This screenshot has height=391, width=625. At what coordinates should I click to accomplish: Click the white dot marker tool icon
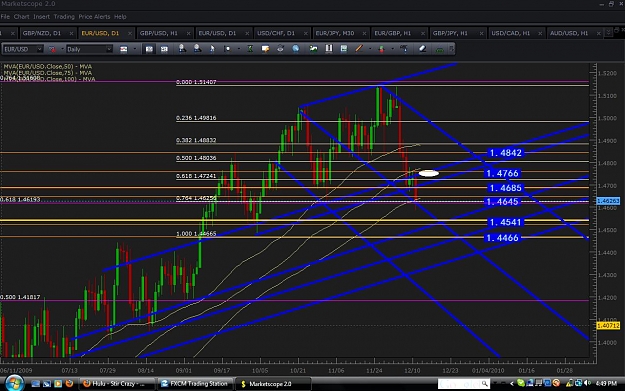click(x=227, y=49)
